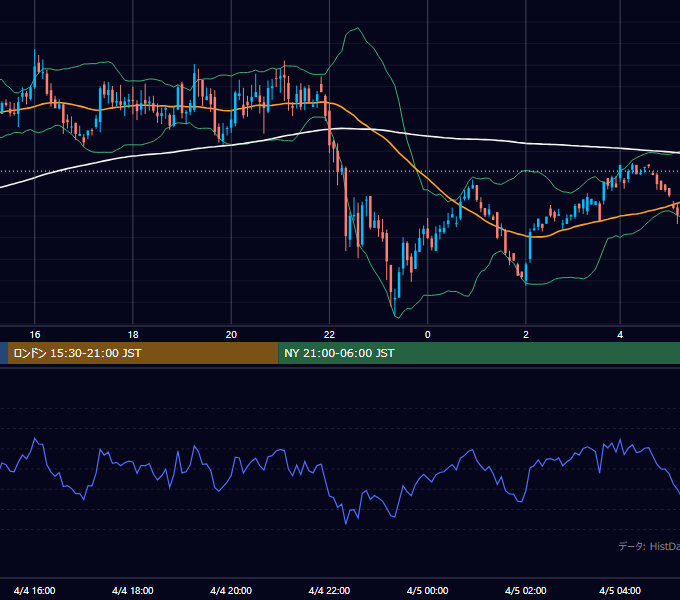Click the 4 hour axis label
Viewport: 680px width, 600px height.
coord(620,335)
